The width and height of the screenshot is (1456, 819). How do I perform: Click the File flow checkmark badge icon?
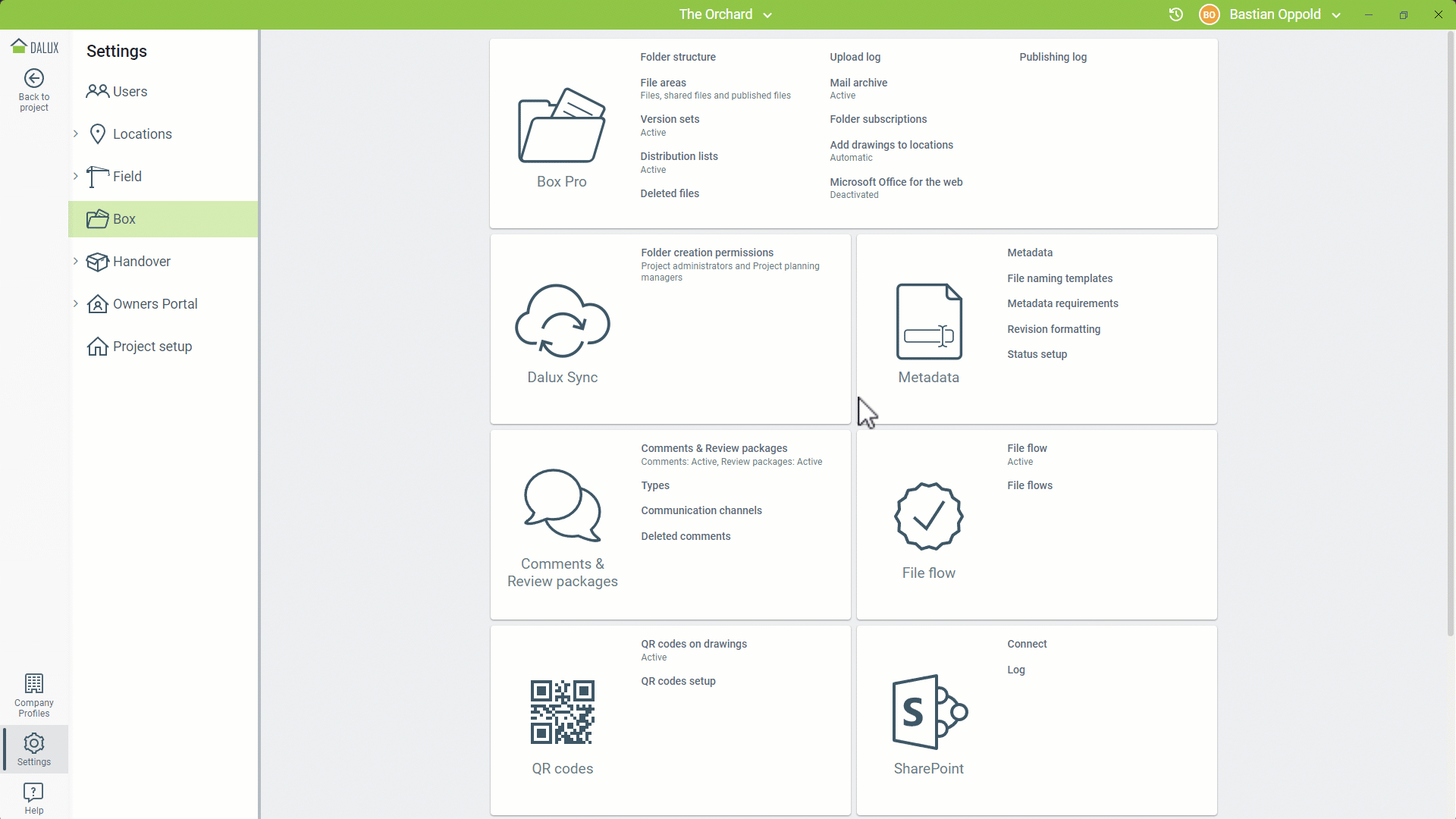(x=928, y=516)
